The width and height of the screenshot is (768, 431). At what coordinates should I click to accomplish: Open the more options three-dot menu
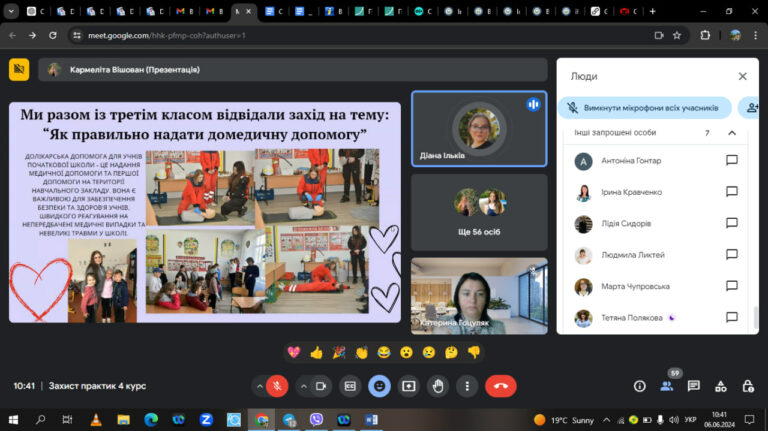pyautogui.click(x=467, y=386)
